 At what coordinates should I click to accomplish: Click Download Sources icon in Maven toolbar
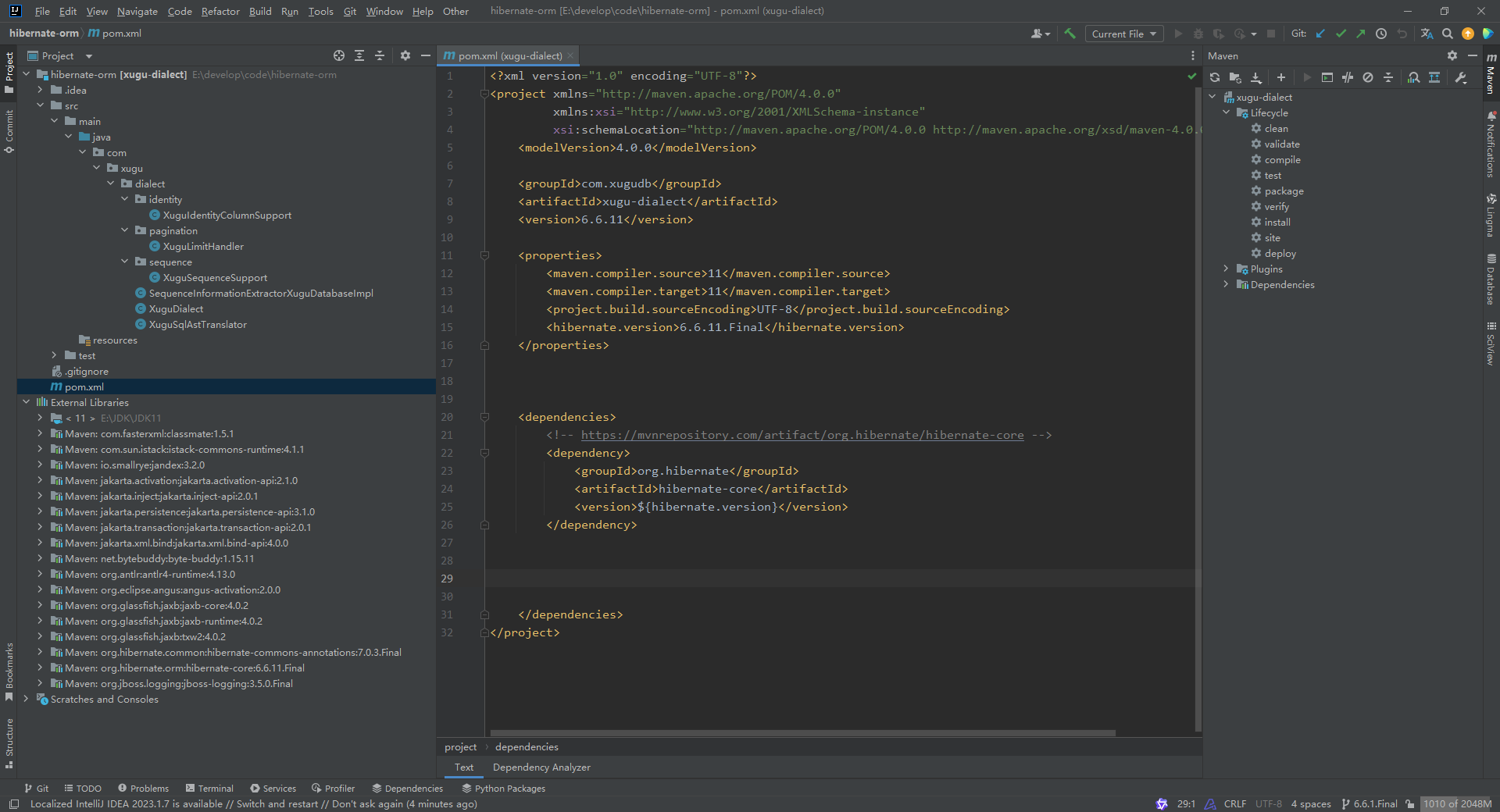(1256, 77)
